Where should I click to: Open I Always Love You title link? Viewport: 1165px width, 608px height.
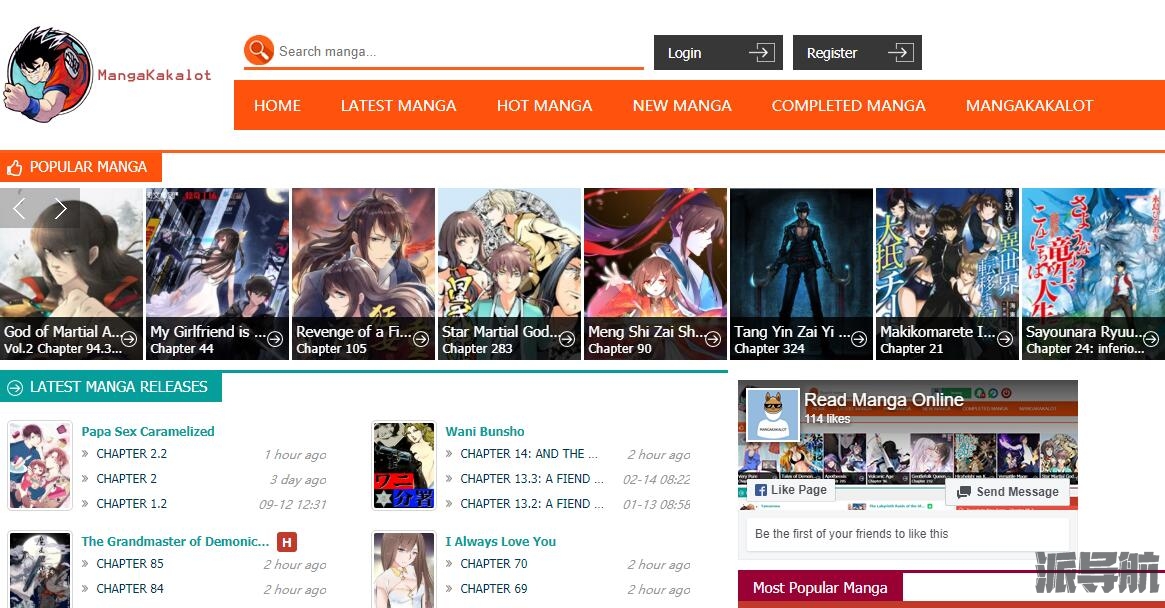[x=501, y=541]
